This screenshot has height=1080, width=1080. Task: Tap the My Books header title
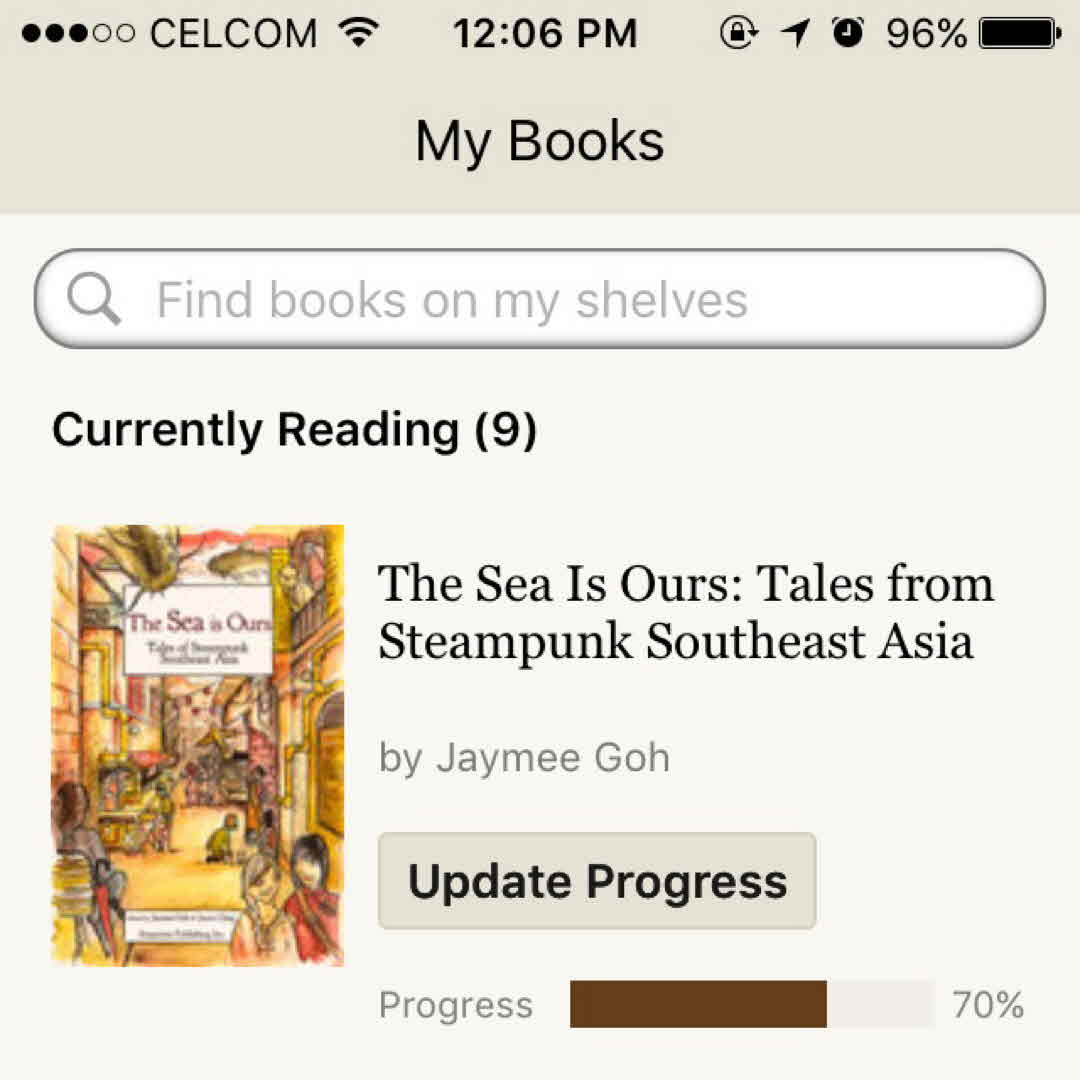540,141
